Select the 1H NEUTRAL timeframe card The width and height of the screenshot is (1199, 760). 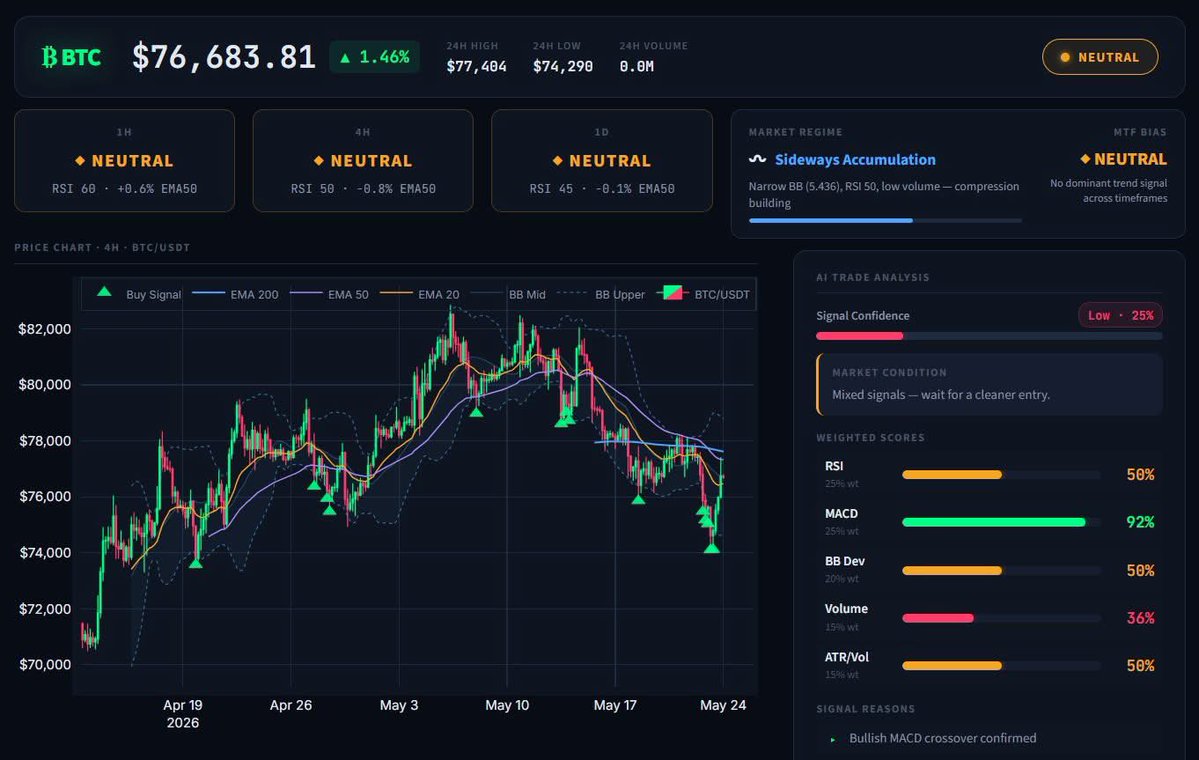125,161
